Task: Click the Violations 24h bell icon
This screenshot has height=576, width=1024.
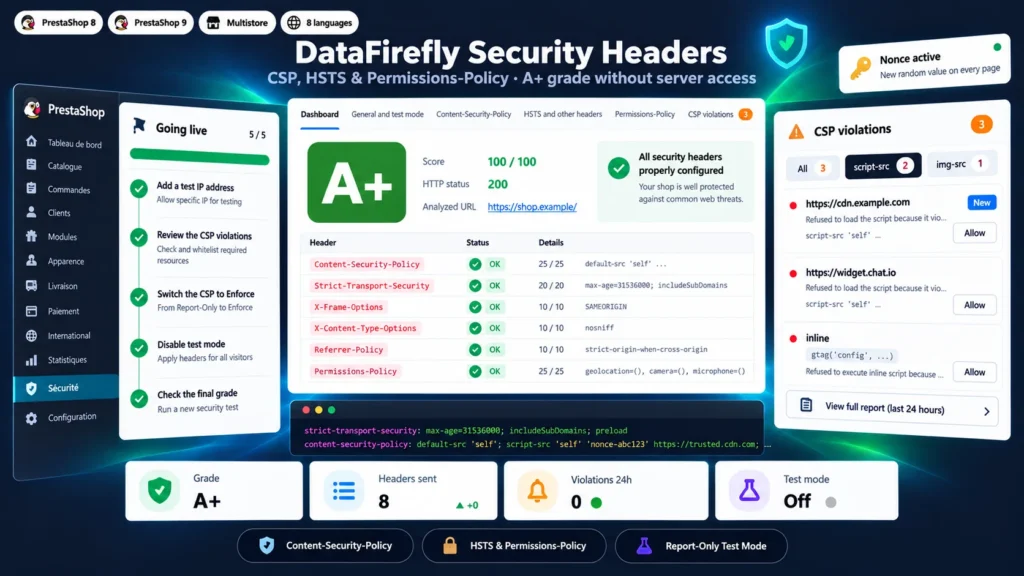Action: [x=537, y=490]
